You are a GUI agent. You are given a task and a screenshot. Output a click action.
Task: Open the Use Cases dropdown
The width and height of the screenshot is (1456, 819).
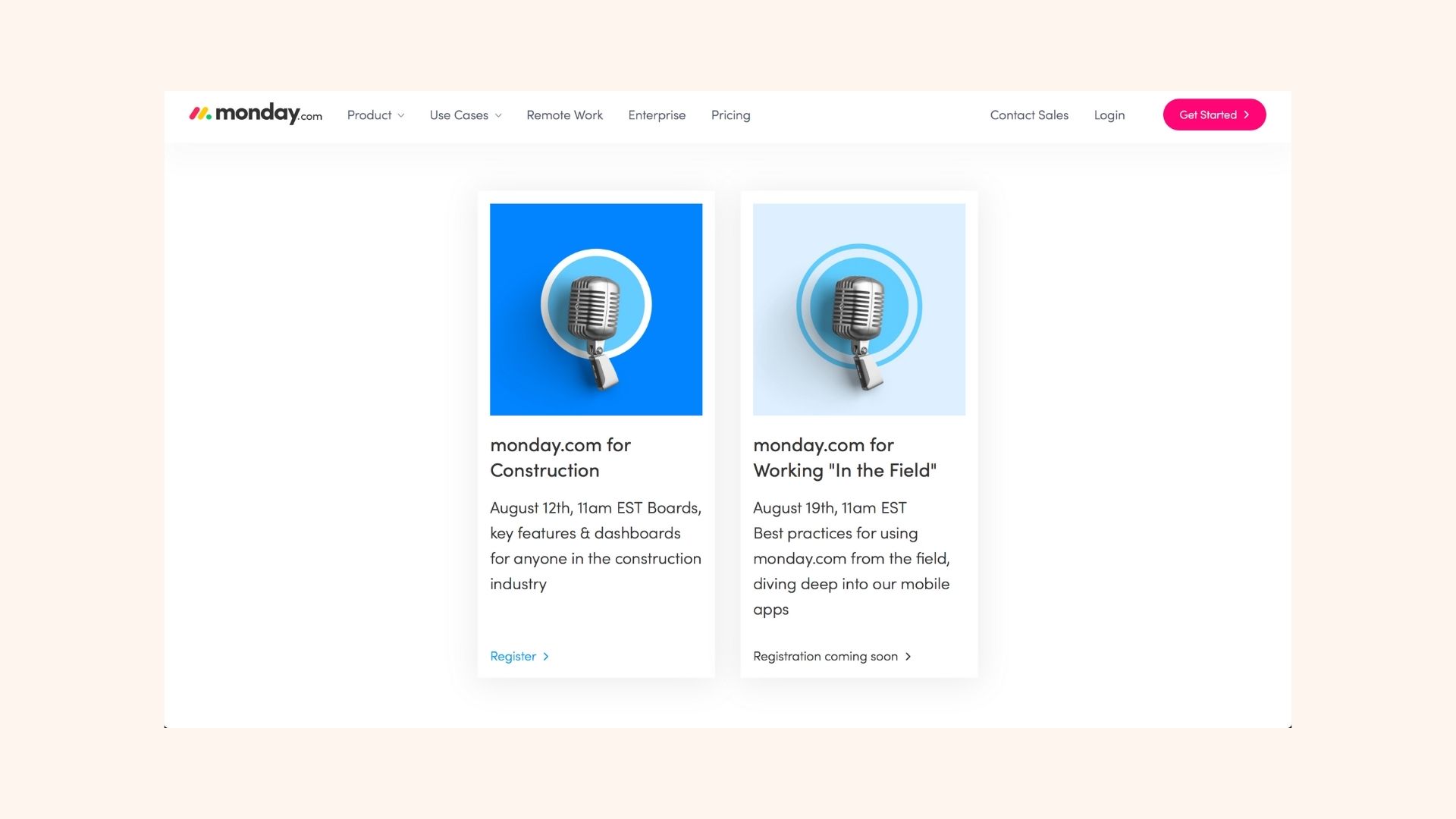pyautogui.click(x=466, y=115)
